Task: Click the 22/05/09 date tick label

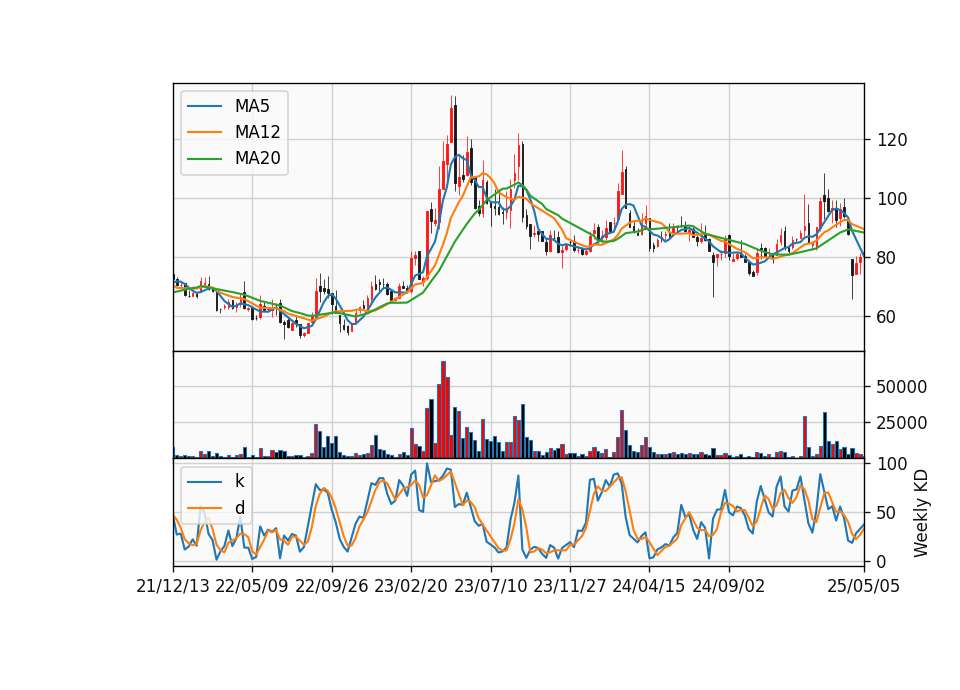Action: coord(252,586)
